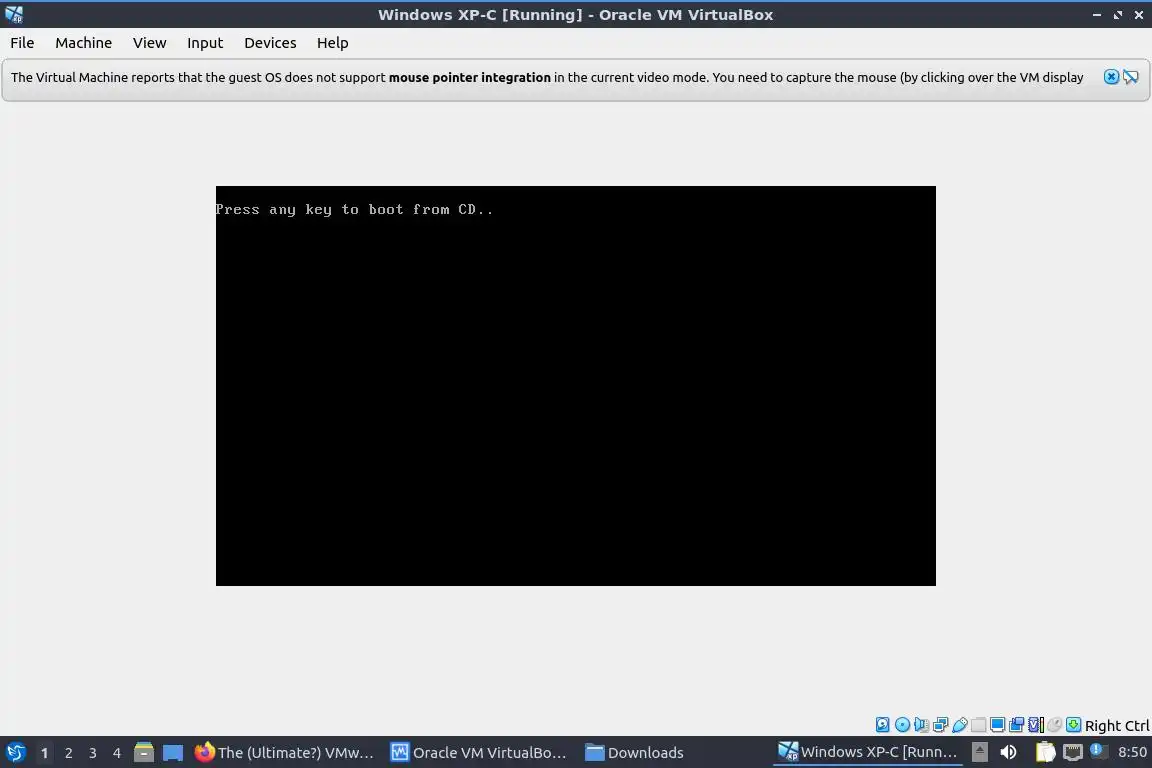Screen dimensions: 1152x768
Task: Click the Right Ctrl host key label
Action: 1117,725
